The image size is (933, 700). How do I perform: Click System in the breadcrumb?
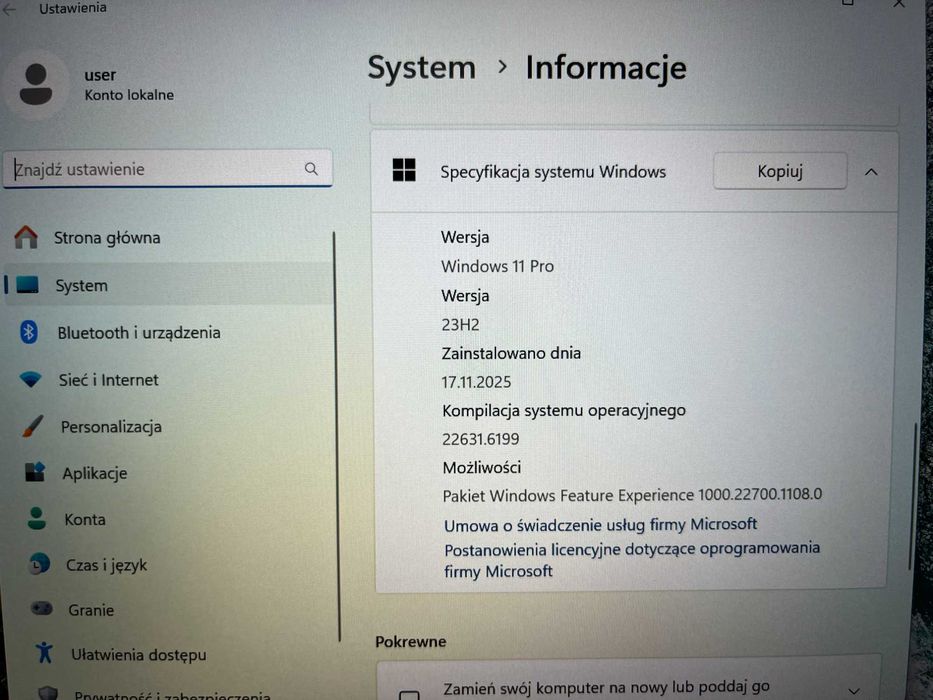point(421,67)
